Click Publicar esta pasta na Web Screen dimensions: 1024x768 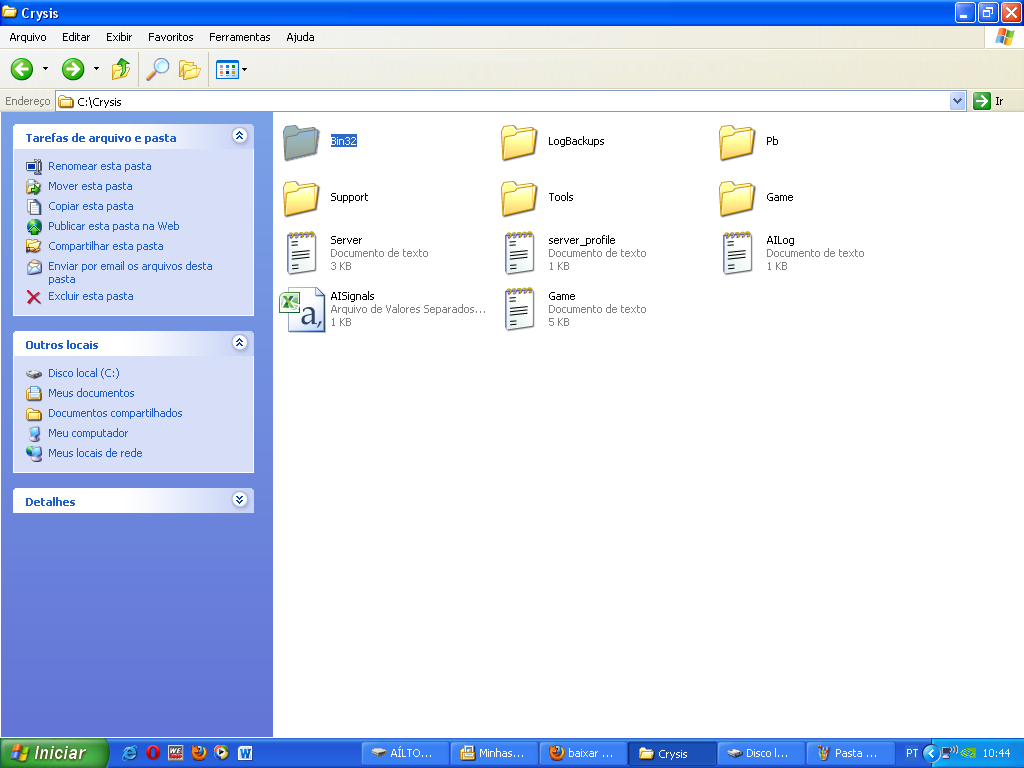(114, 226)
